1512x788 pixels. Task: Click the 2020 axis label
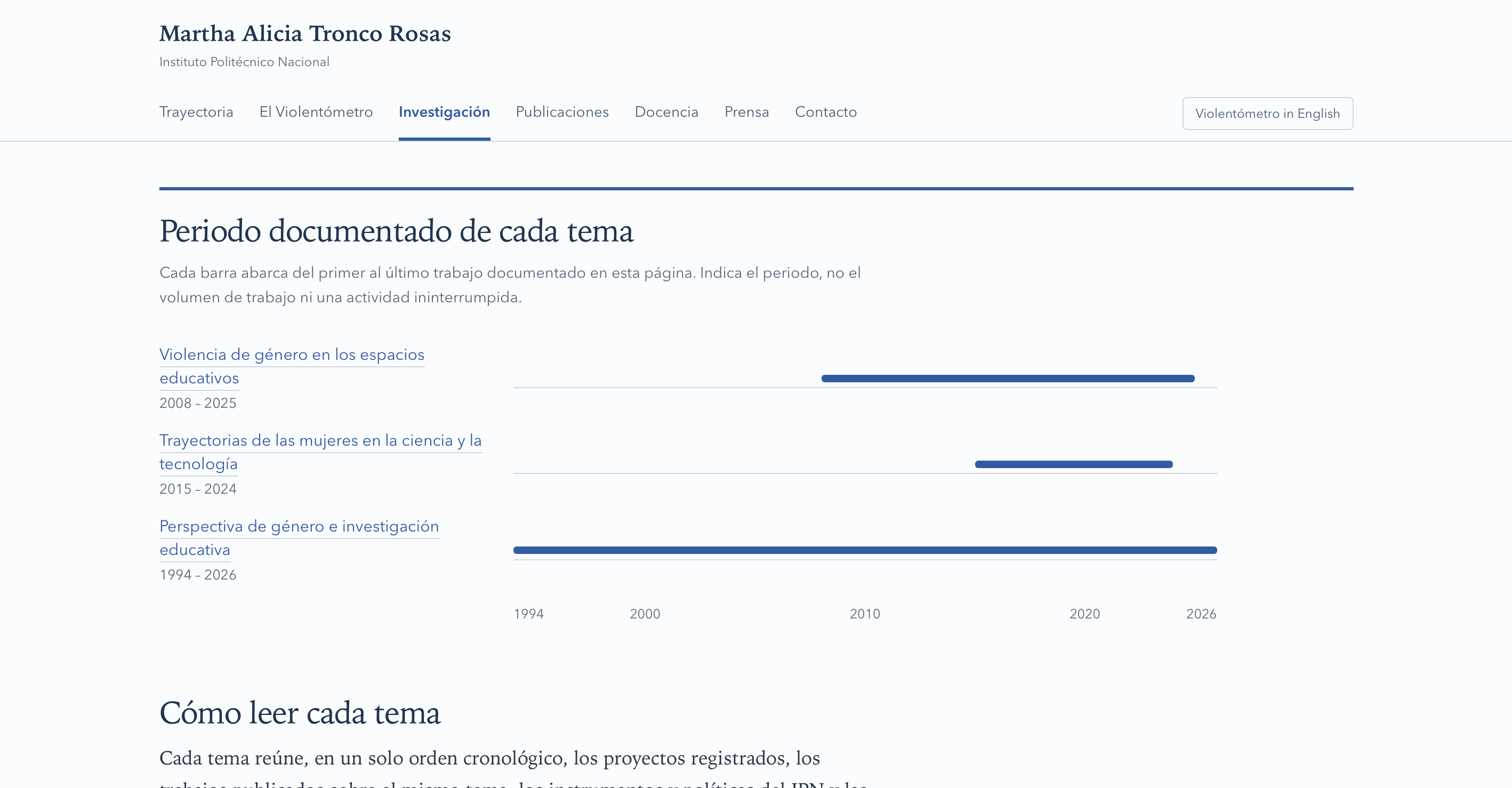point(1084,614)
